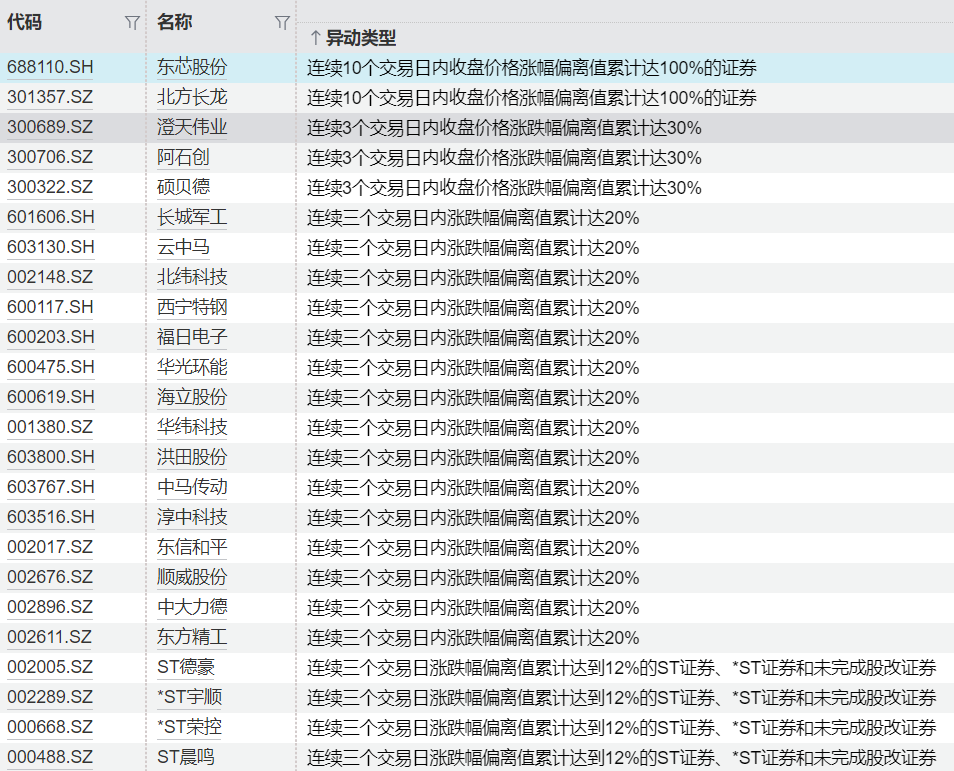
Task: Open stock name 阿石创
Action: [183, 157]
